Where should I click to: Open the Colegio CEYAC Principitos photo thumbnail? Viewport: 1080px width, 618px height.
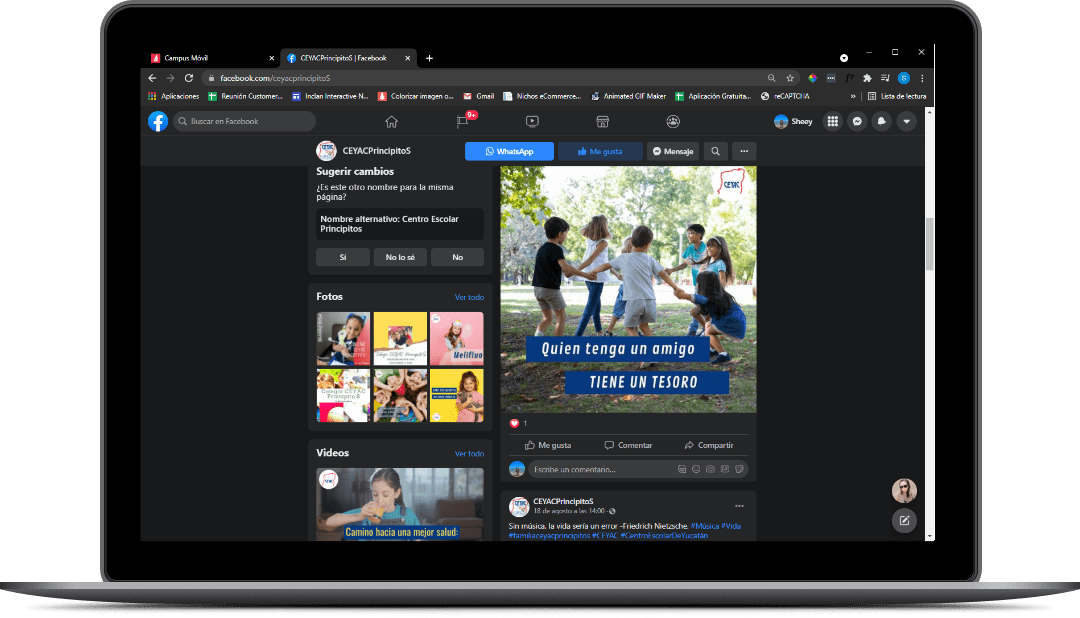click(x=343, y=395)
